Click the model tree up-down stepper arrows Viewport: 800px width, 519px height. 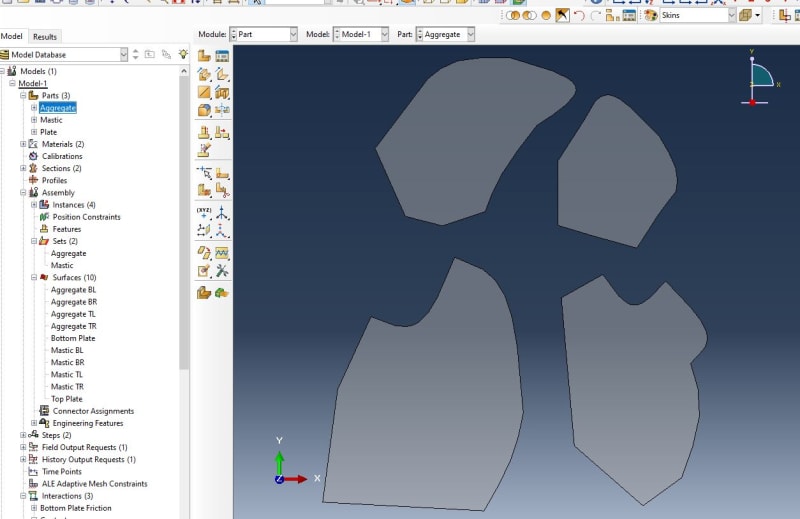pyautogui.click(x=135, y=54)
